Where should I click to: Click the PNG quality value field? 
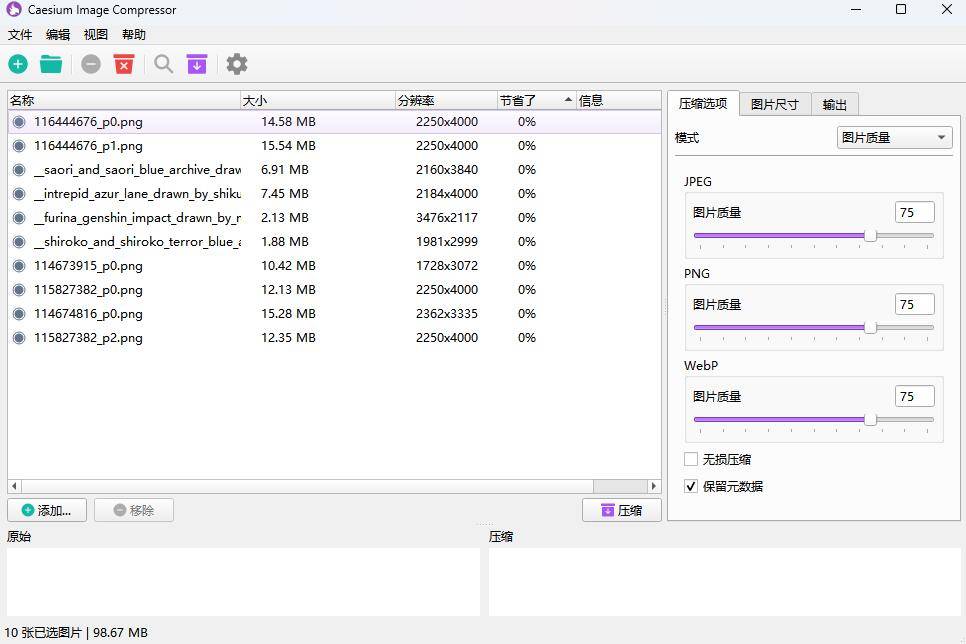915,304
